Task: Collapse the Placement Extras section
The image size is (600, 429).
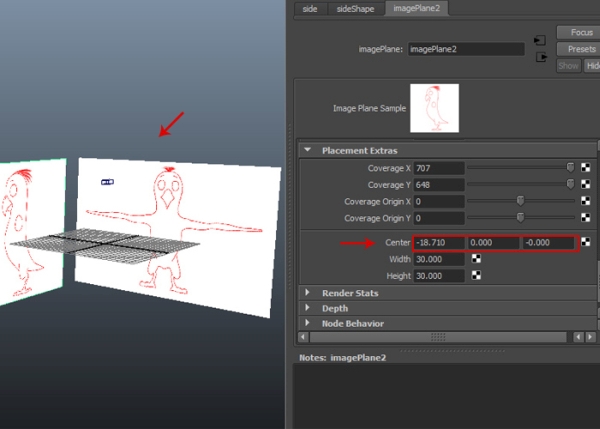Action: pos(308,150)
